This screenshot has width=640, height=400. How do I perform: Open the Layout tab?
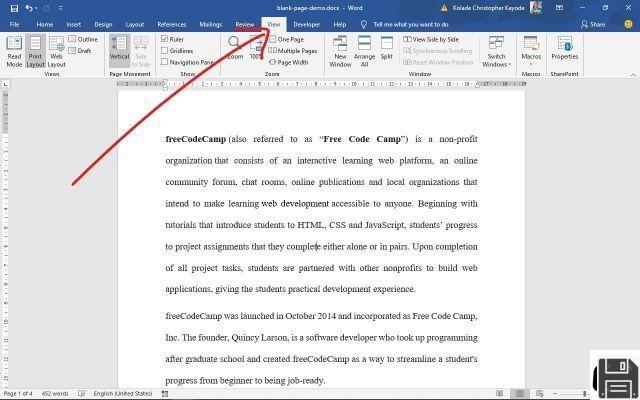pyautogui.click(x=135, y=24)
